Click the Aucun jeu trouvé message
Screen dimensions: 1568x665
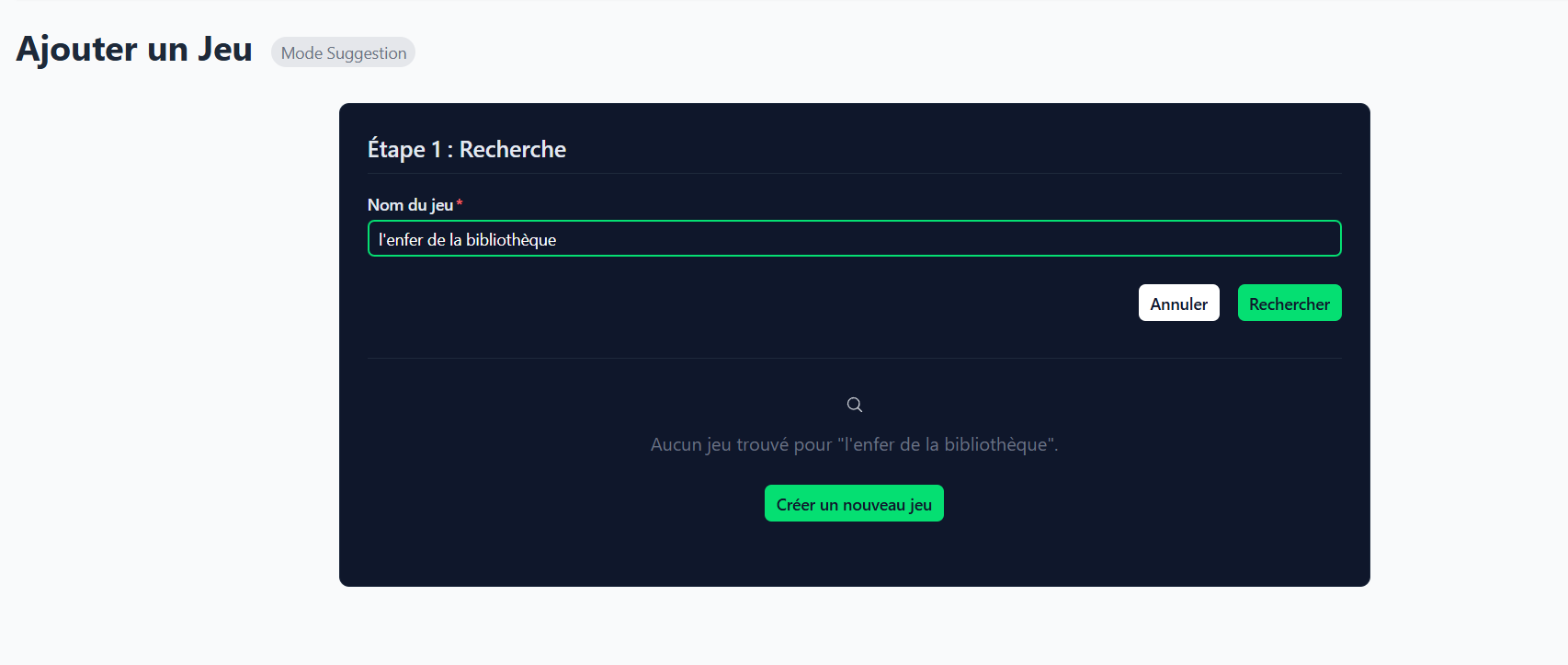pos(854,444)
